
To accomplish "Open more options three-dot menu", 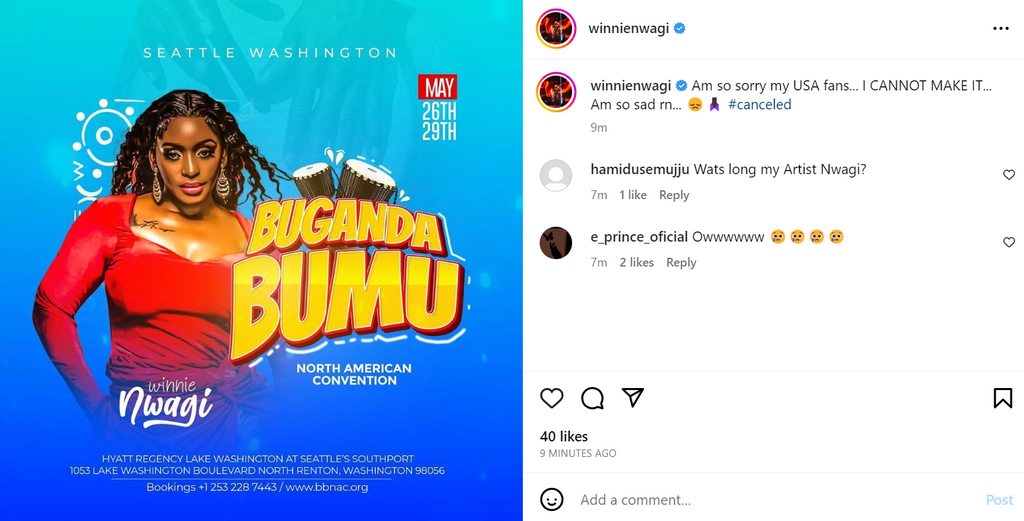I will pyautogui.click(x=1000, y=29).
